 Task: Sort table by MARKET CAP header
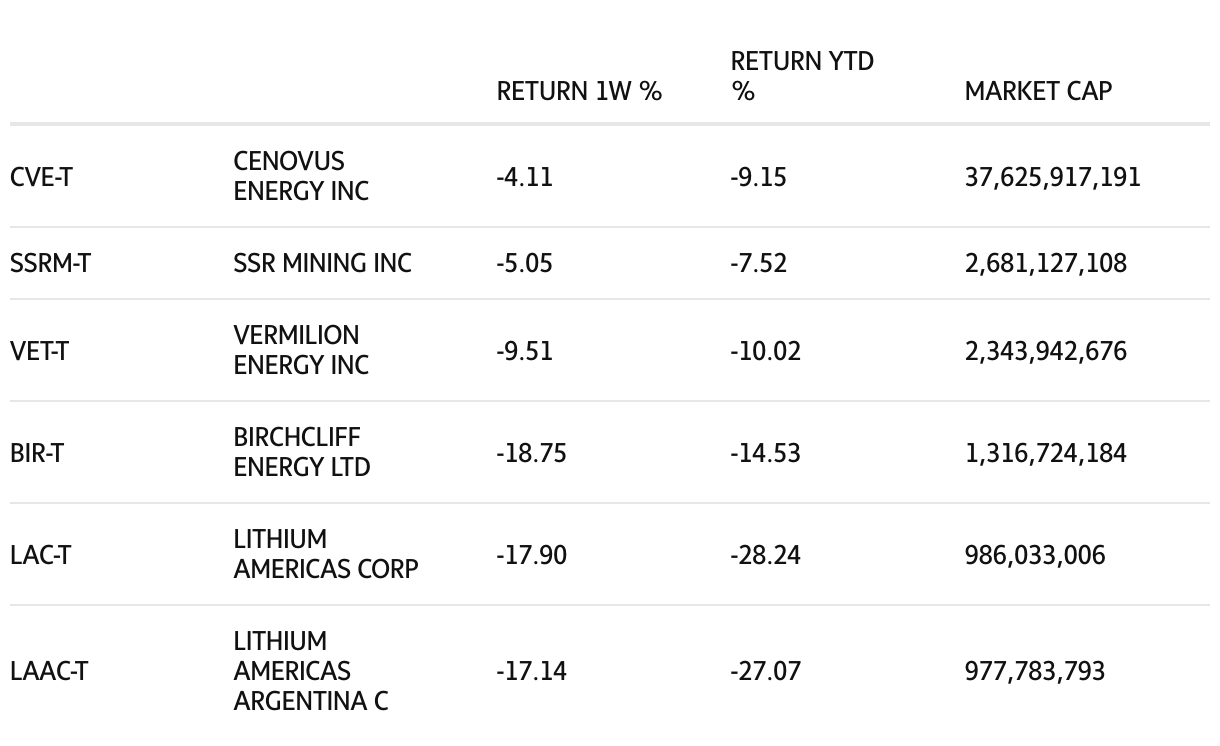1038,91
